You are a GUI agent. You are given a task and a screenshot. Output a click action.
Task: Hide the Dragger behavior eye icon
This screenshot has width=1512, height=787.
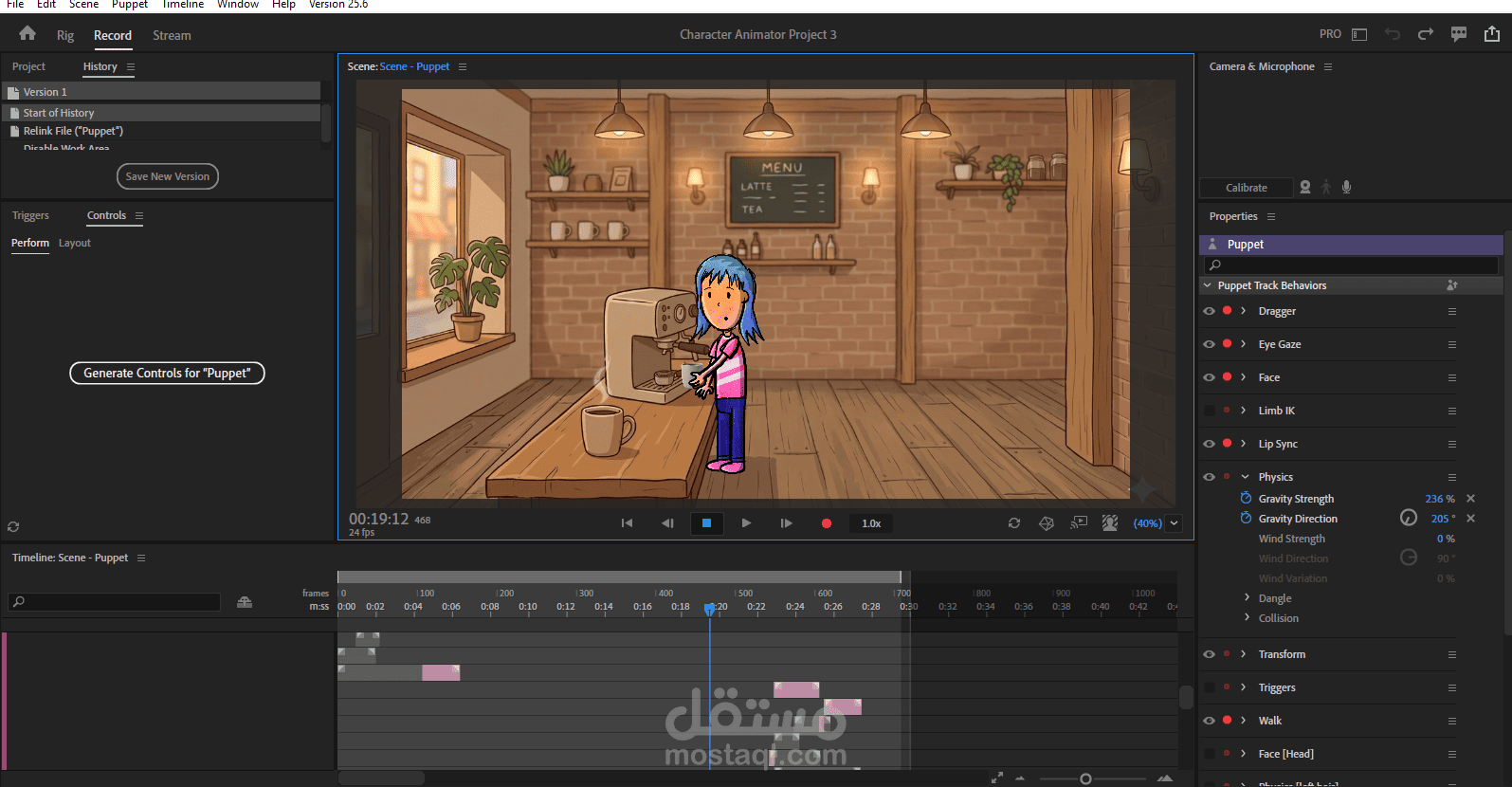coord(1209,311)
